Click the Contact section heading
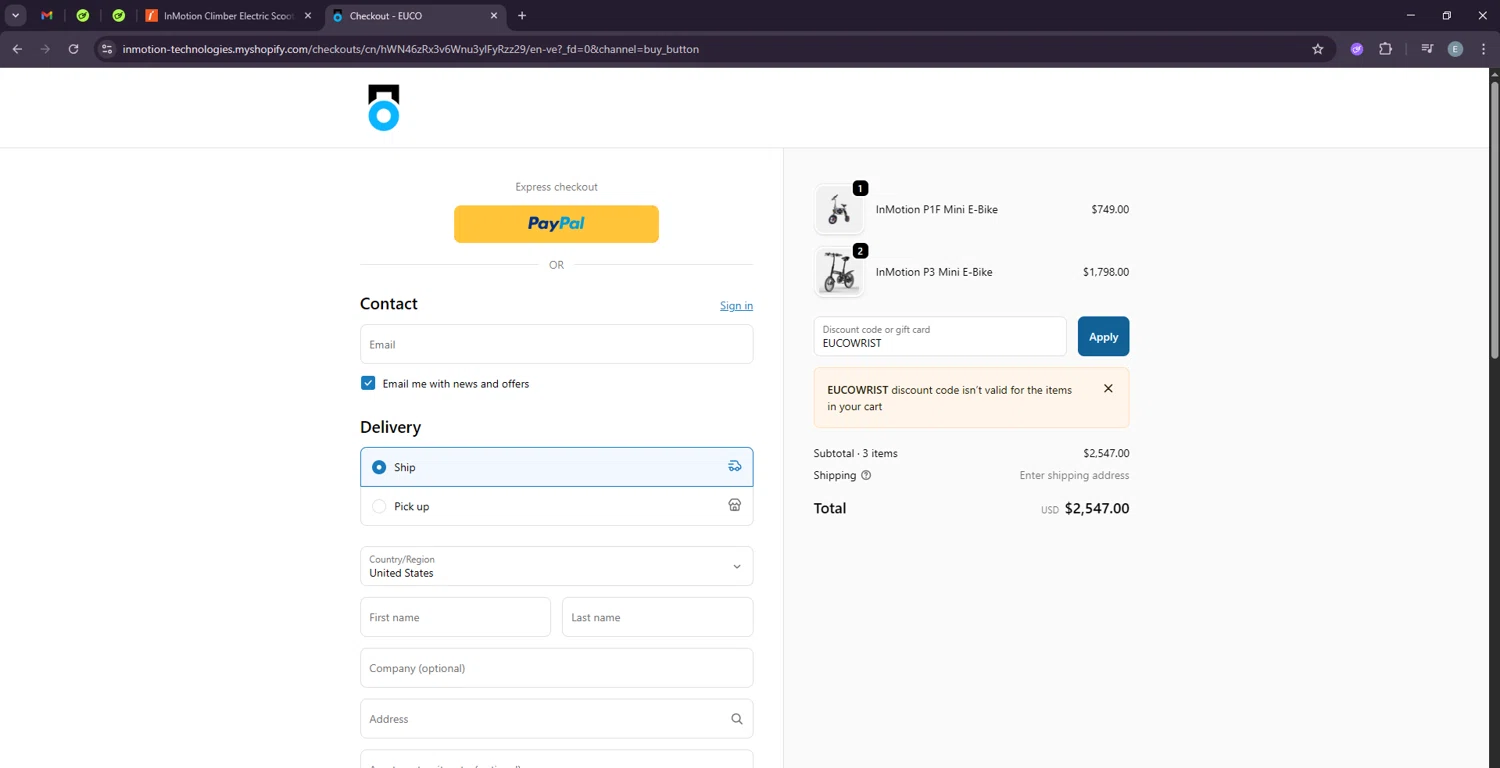 click(389, 304)
